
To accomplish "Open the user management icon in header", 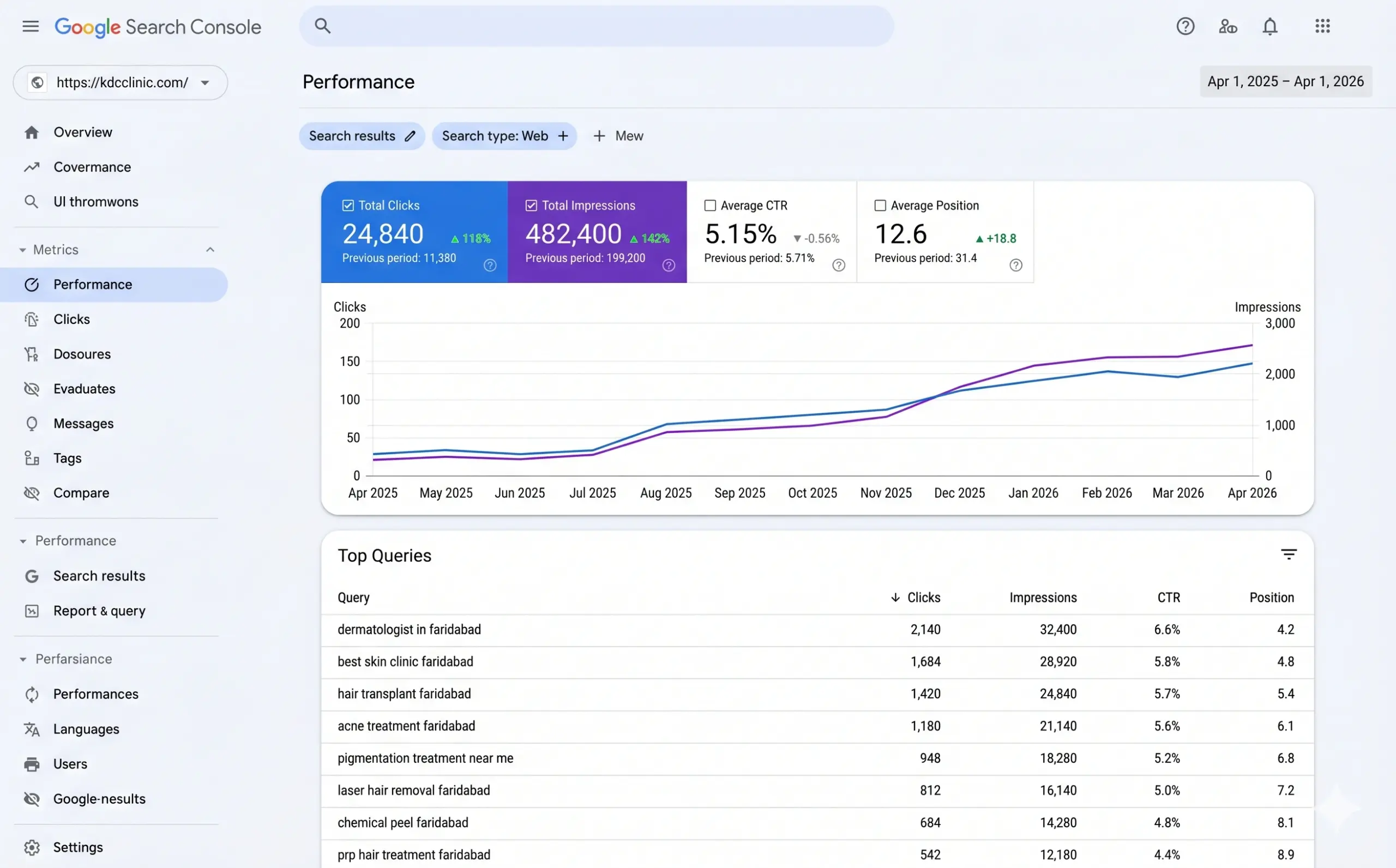I will point(1228,26).
